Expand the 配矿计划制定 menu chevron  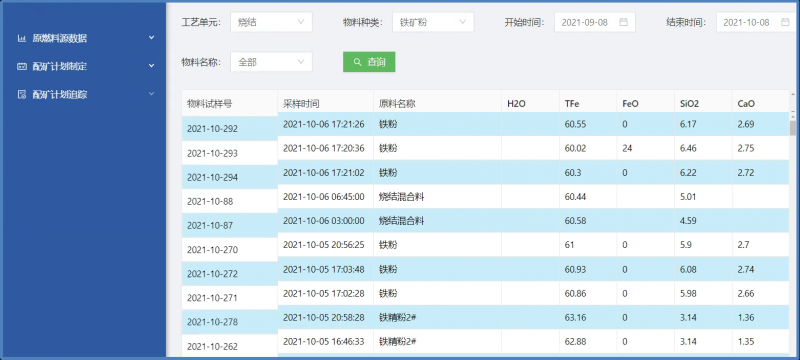(x=152, y=66)
